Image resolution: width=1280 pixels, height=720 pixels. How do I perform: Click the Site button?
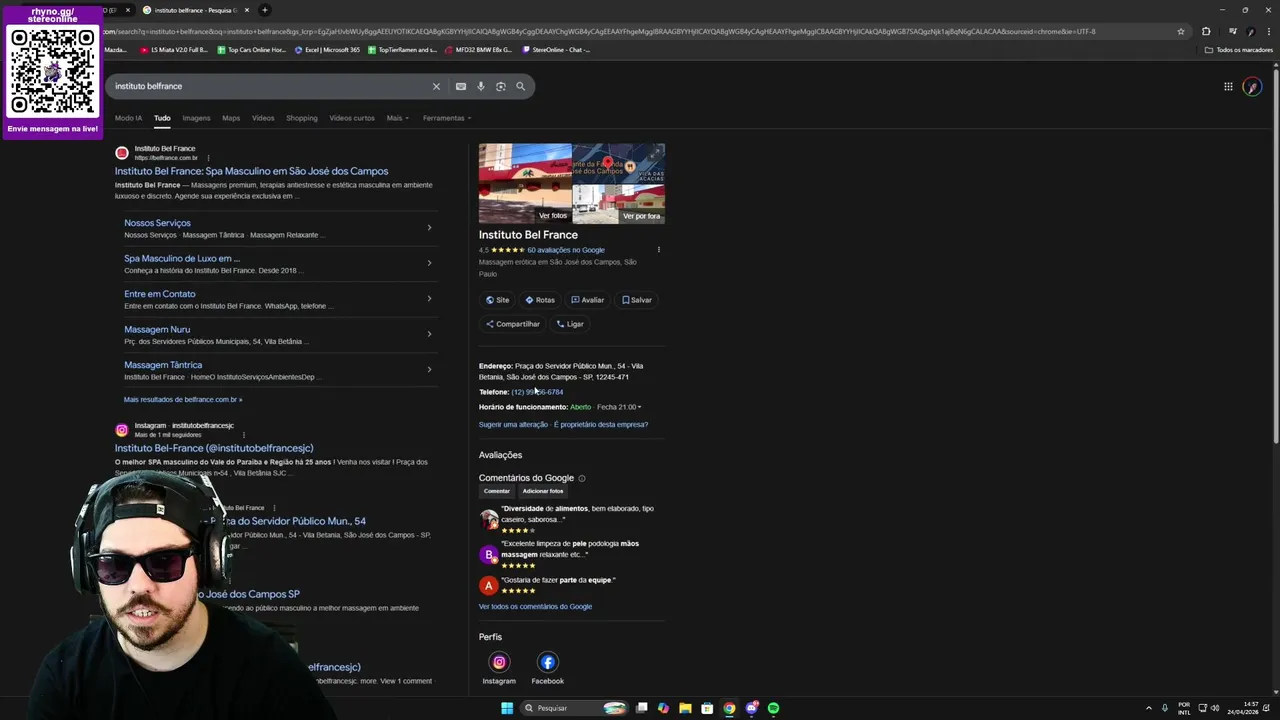tap(497, 300)
